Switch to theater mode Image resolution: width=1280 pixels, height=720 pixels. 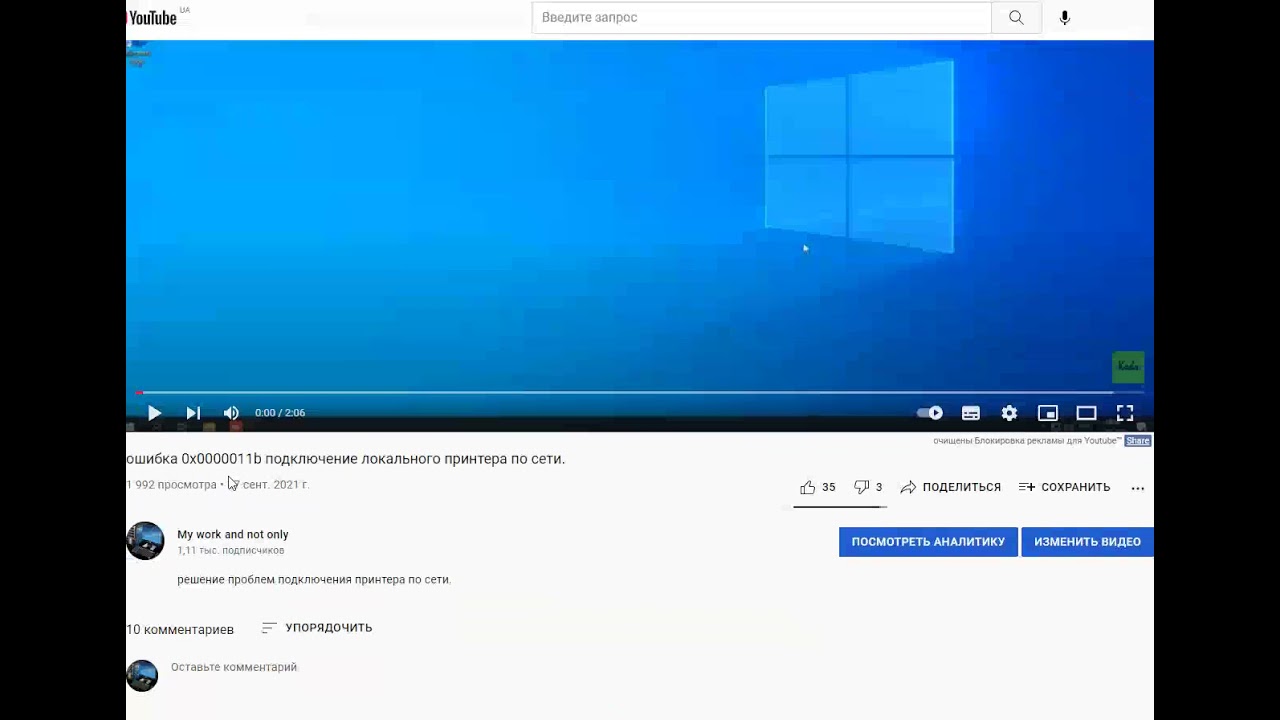tap(1086, 413)
